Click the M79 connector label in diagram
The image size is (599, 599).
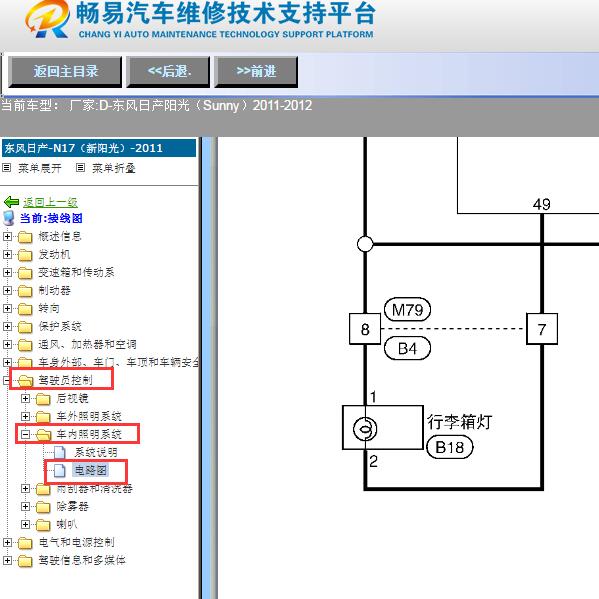(x=407, y=309)
